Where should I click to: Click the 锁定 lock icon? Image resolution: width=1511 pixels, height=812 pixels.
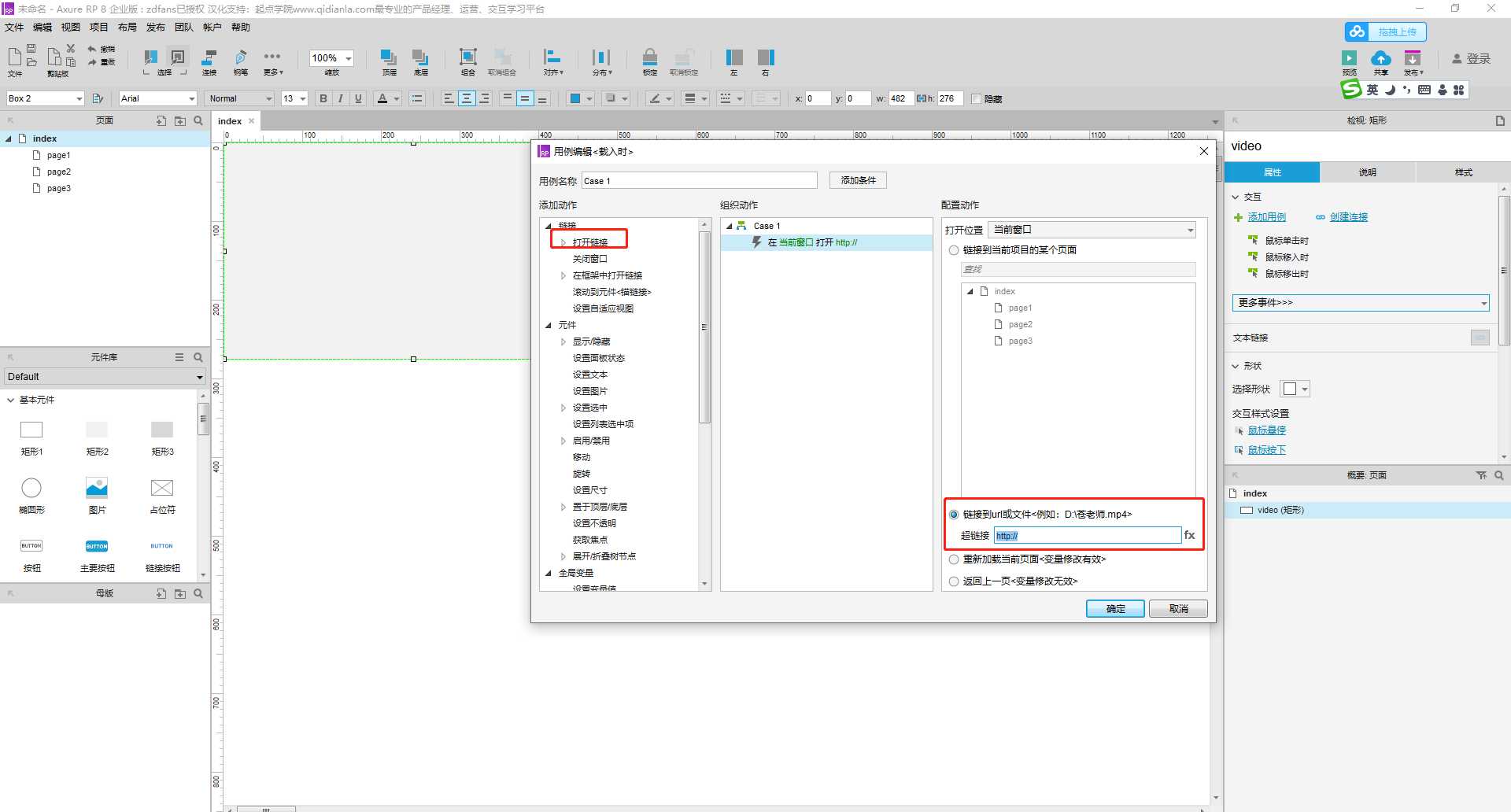[x=650, y=57]
